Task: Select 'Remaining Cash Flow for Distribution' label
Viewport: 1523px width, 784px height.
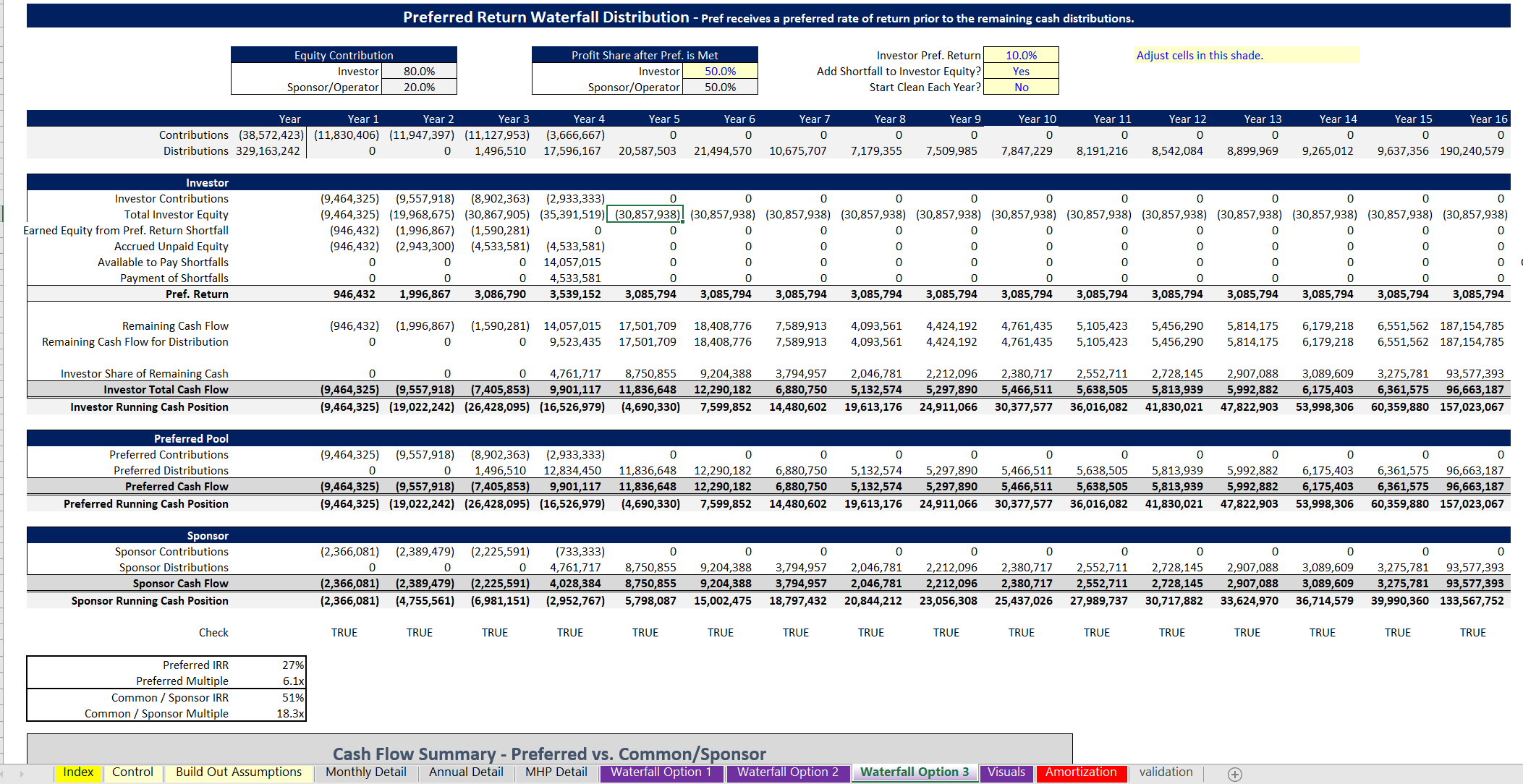Action: coord(135,341)
